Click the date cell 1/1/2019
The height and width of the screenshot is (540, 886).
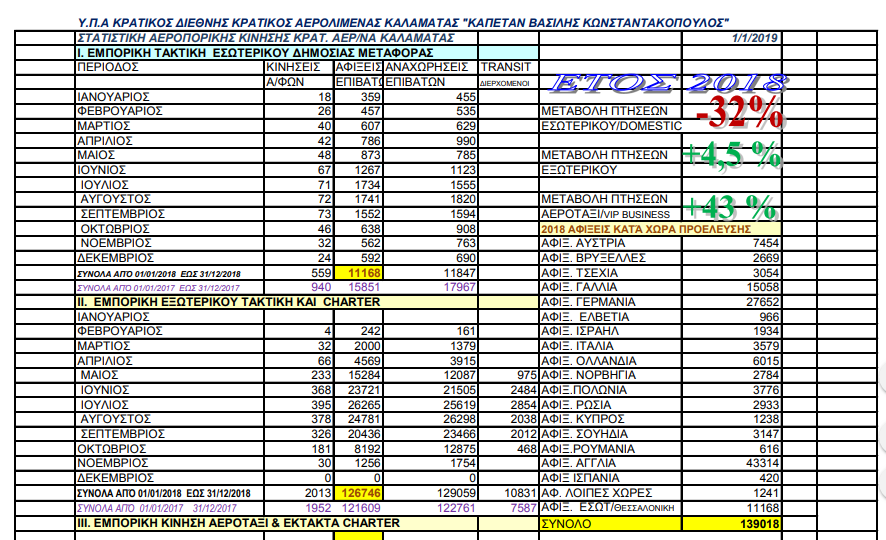(754, 38)
